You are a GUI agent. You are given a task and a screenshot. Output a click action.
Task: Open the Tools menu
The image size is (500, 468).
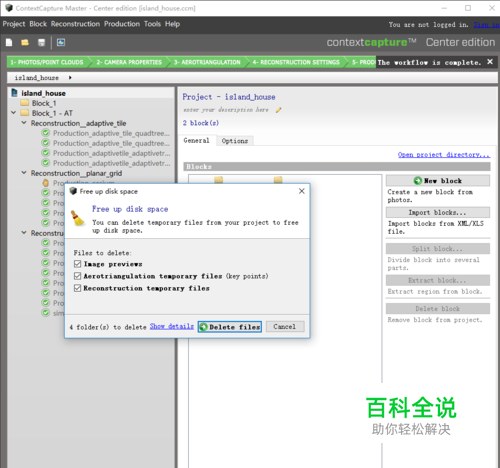coord(152,24)
